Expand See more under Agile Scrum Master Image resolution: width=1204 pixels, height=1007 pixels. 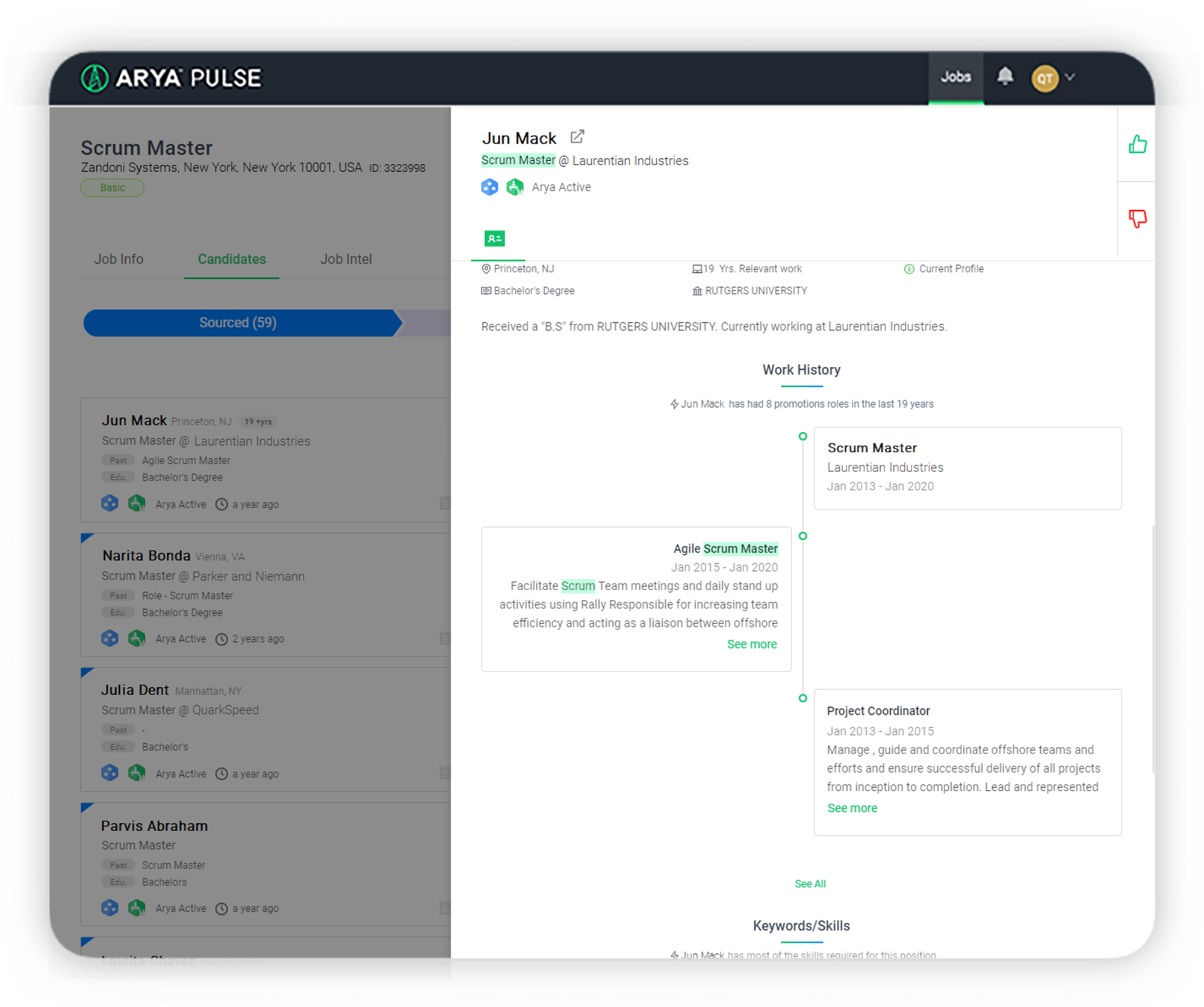pyautogui.click(x=752, y=644)
